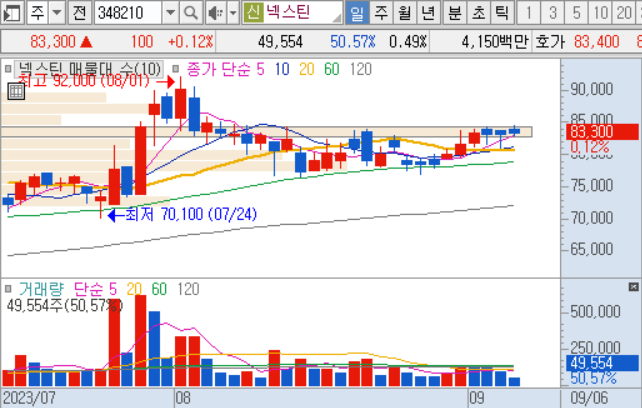The width and height of the screenshot is (642, 408).
Task: Click square marker beside 넥스틴 매물대 label
Action: pos(8,69)
